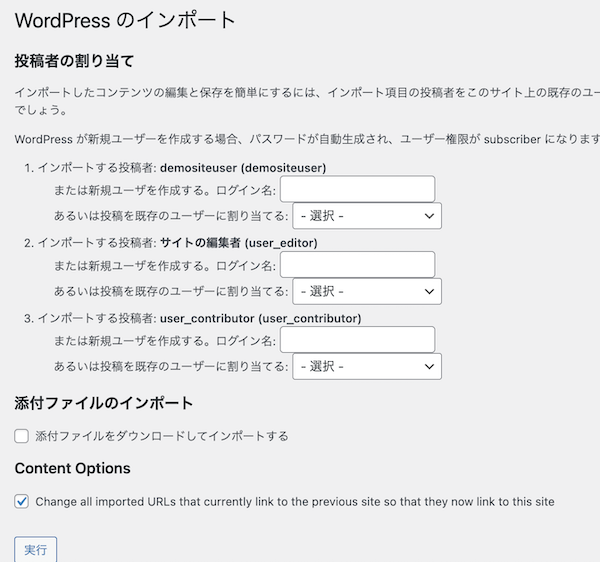Click login name input under user_contributor
This screenshot has height=562, width=600.
(357, 340)
